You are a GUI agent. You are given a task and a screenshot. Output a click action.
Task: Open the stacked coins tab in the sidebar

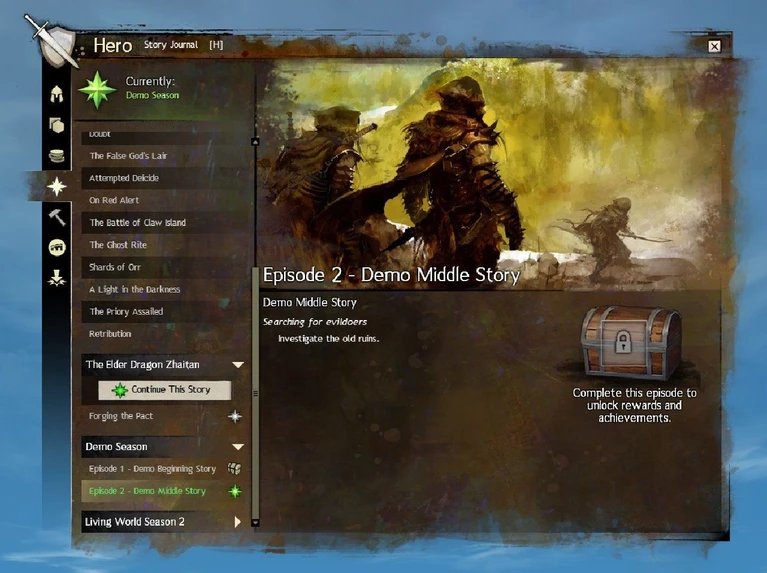pyautogui.click(x=57, y=156)
